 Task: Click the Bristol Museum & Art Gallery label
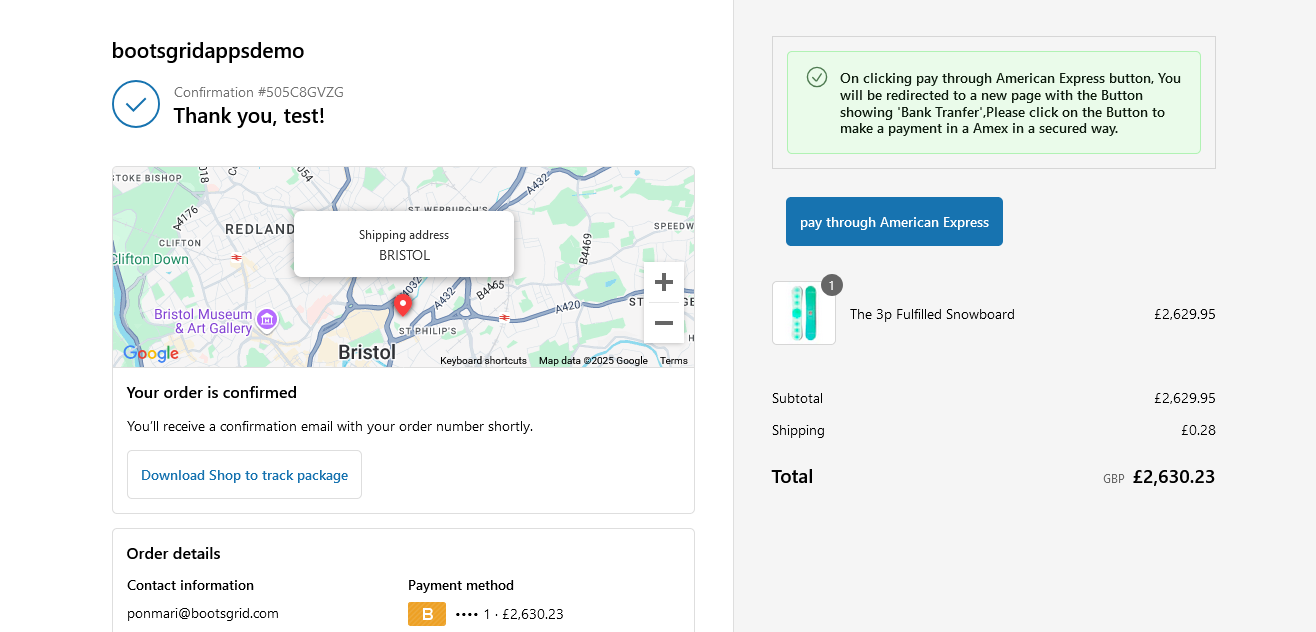click(x=203, y=321)
